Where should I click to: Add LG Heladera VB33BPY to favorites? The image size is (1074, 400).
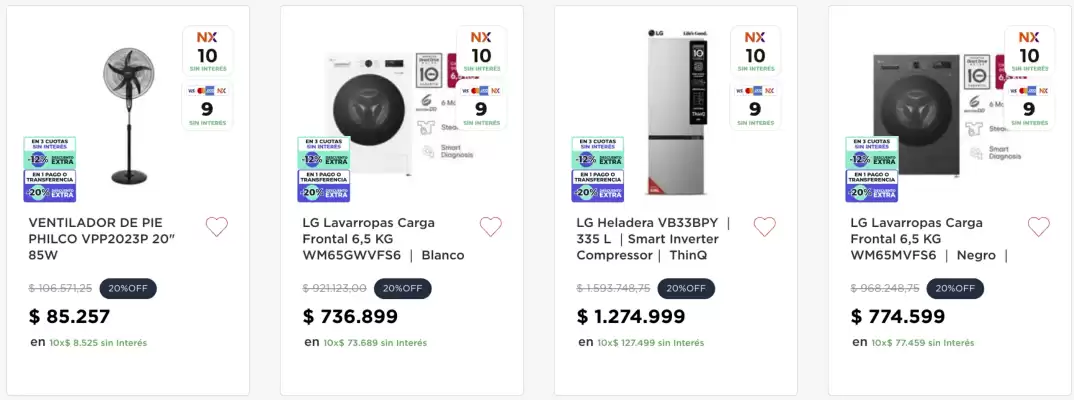tap(764, 227)
